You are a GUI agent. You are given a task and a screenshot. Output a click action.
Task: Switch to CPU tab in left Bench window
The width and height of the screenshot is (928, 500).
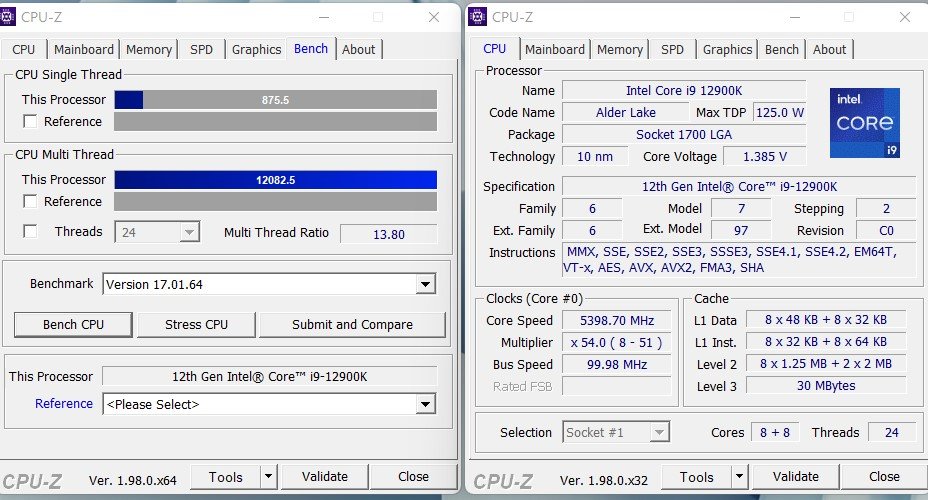click(24, 49)
